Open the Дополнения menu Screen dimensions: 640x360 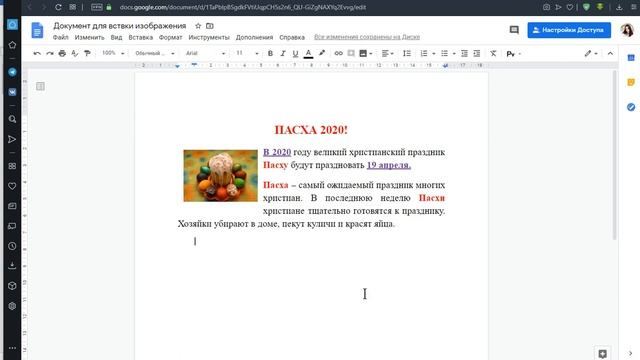point(254,37)
